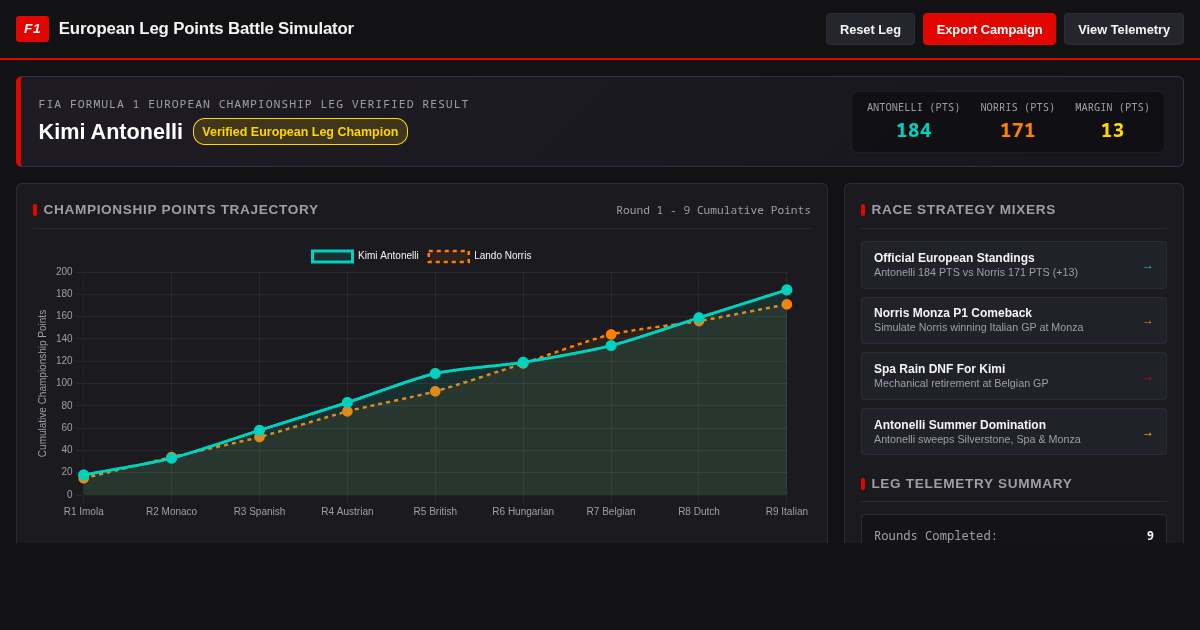Click Antonelli data point at R5 British

[435, 373]
